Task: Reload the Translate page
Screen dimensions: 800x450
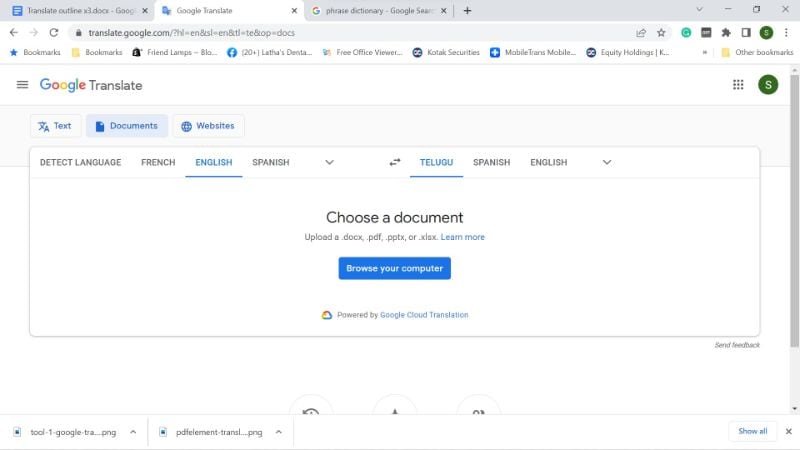Action: (x=54, y=33)
